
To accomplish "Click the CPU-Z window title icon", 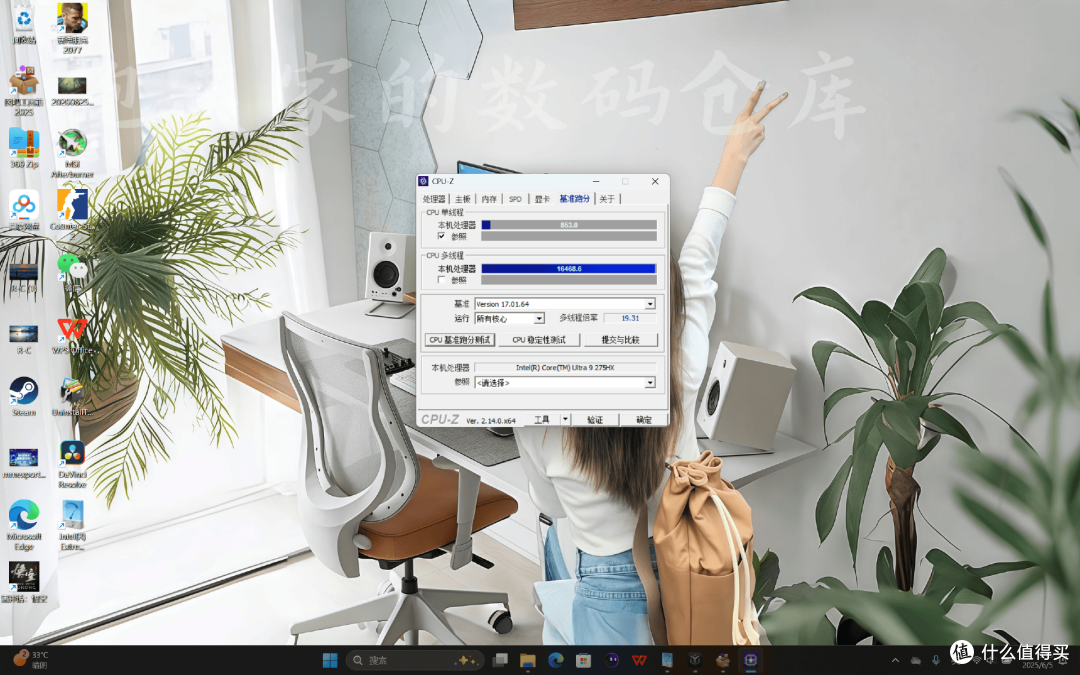I will point(424,181).
